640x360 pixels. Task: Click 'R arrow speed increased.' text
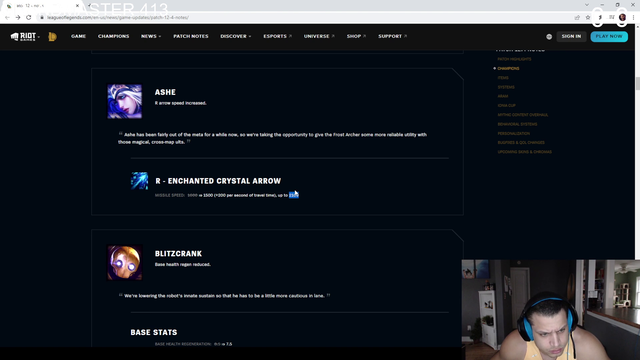(180, 103)
